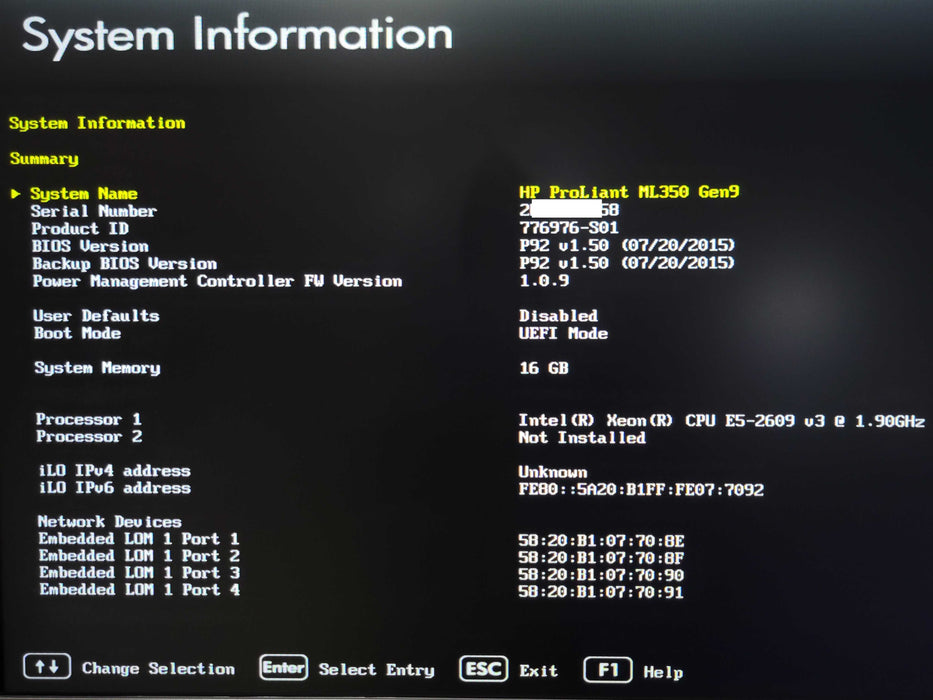Click the F1 key icon
The width and height of the screenshot is (933, 700).
pyautogui.click(x=607, y=669)
